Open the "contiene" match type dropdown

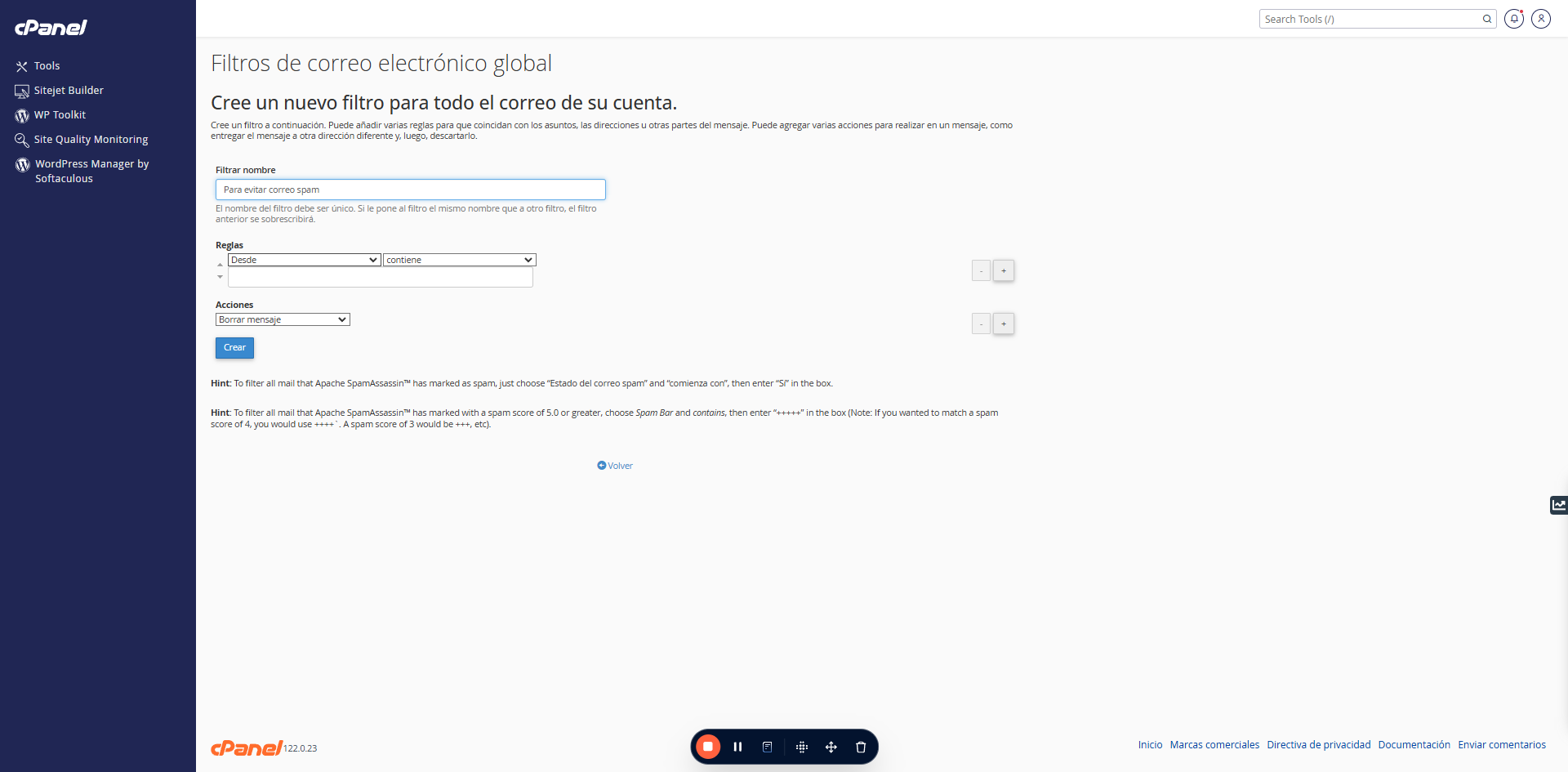(460, 260)
